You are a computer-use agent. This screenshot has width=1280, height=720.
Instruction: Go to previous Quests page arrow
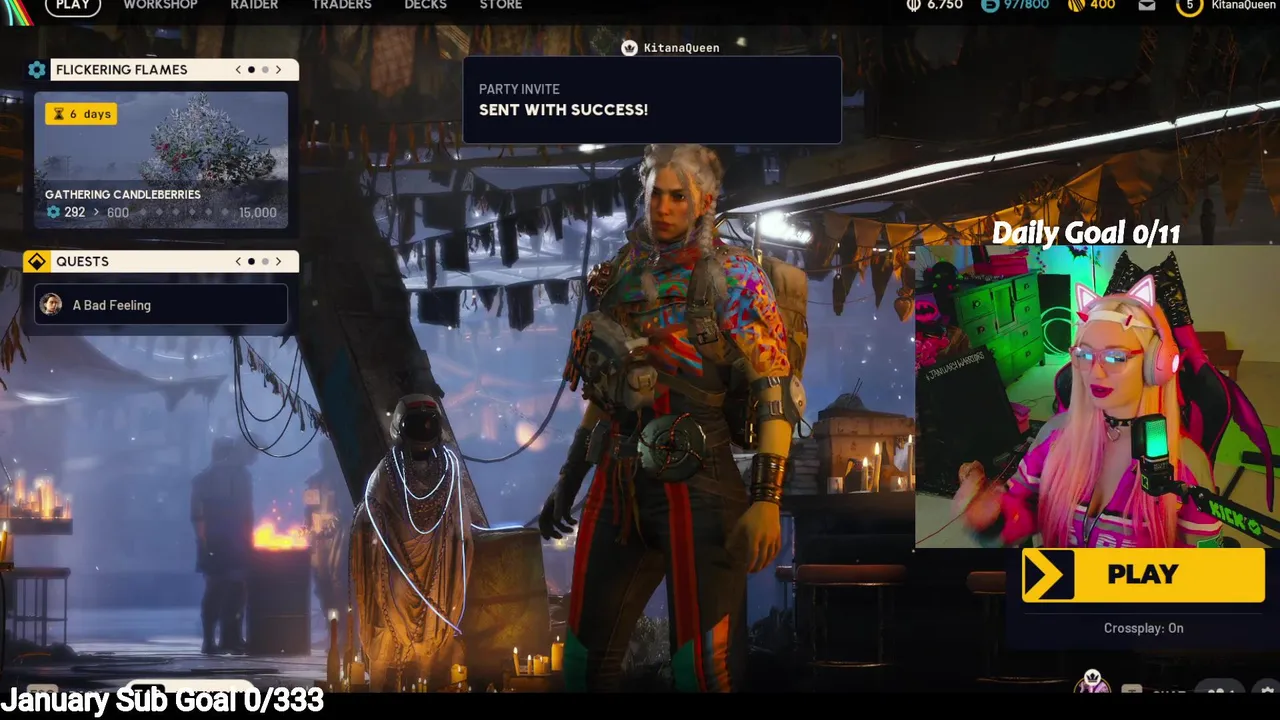(x=238, y=262)
